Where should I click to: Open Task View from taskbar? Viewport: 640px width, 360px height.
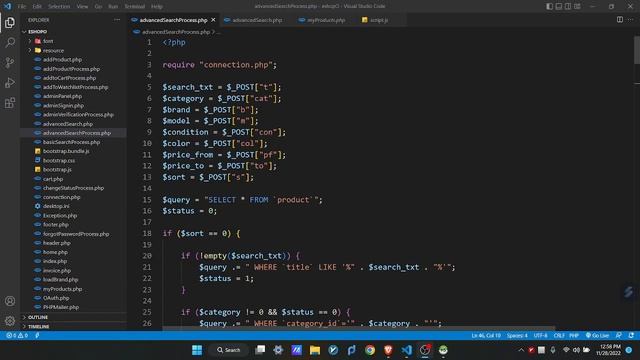click(260, 350)
